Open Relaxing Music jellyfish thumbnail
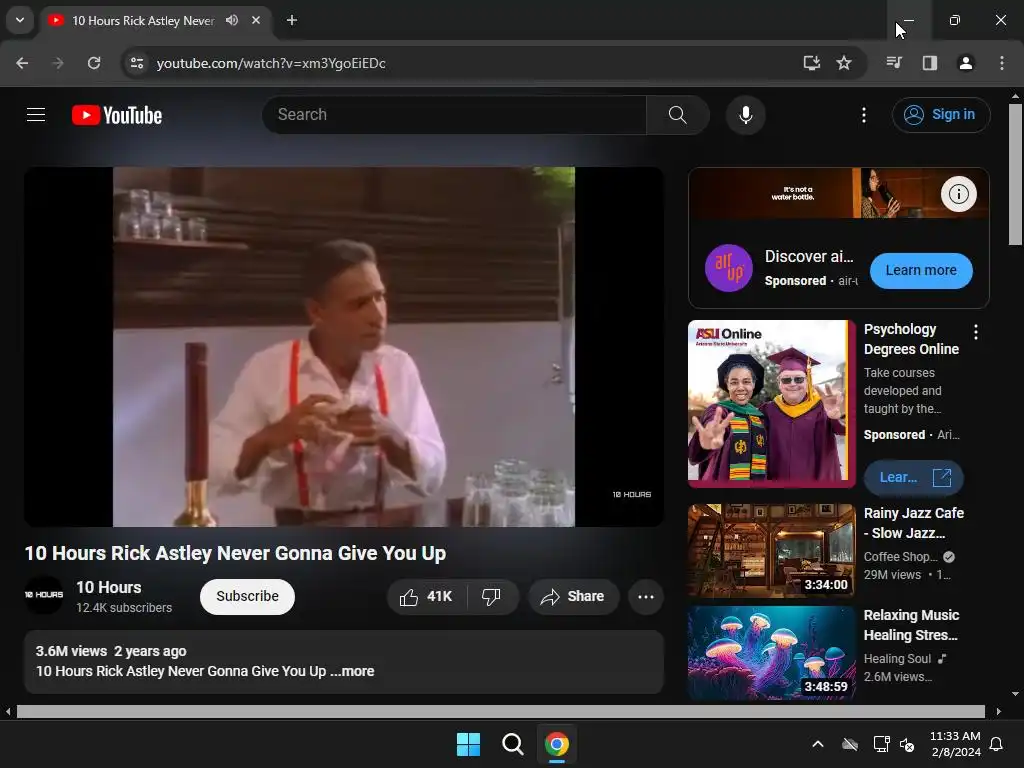The height and width of the screenshot is (768, 1024). tap(771, 652)
